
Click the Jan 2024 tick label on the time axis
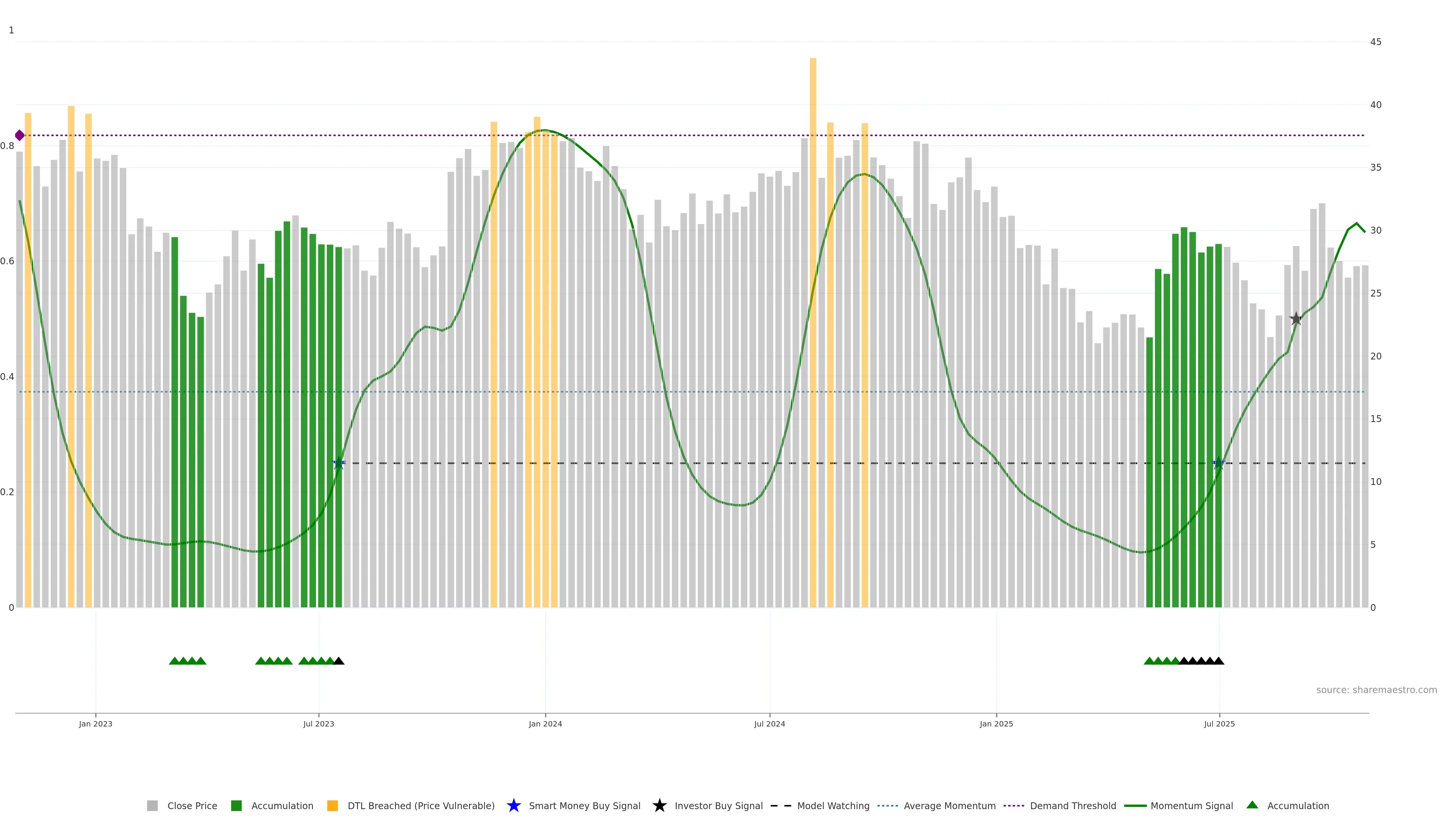(x=545, y=723)
